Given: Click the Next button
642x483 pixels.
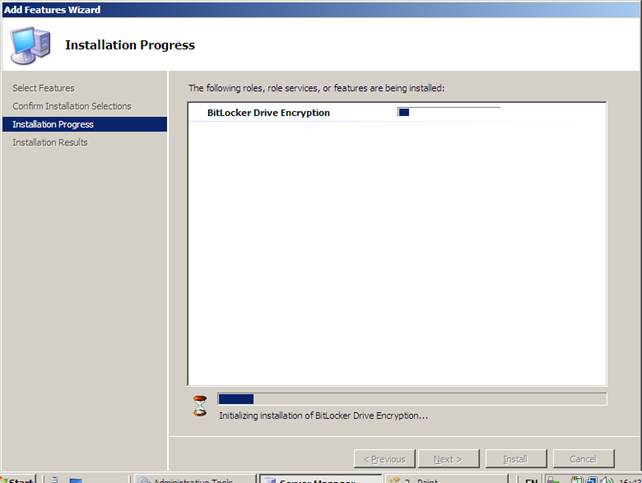Looking at the screenshot, I should coord(448,459).
